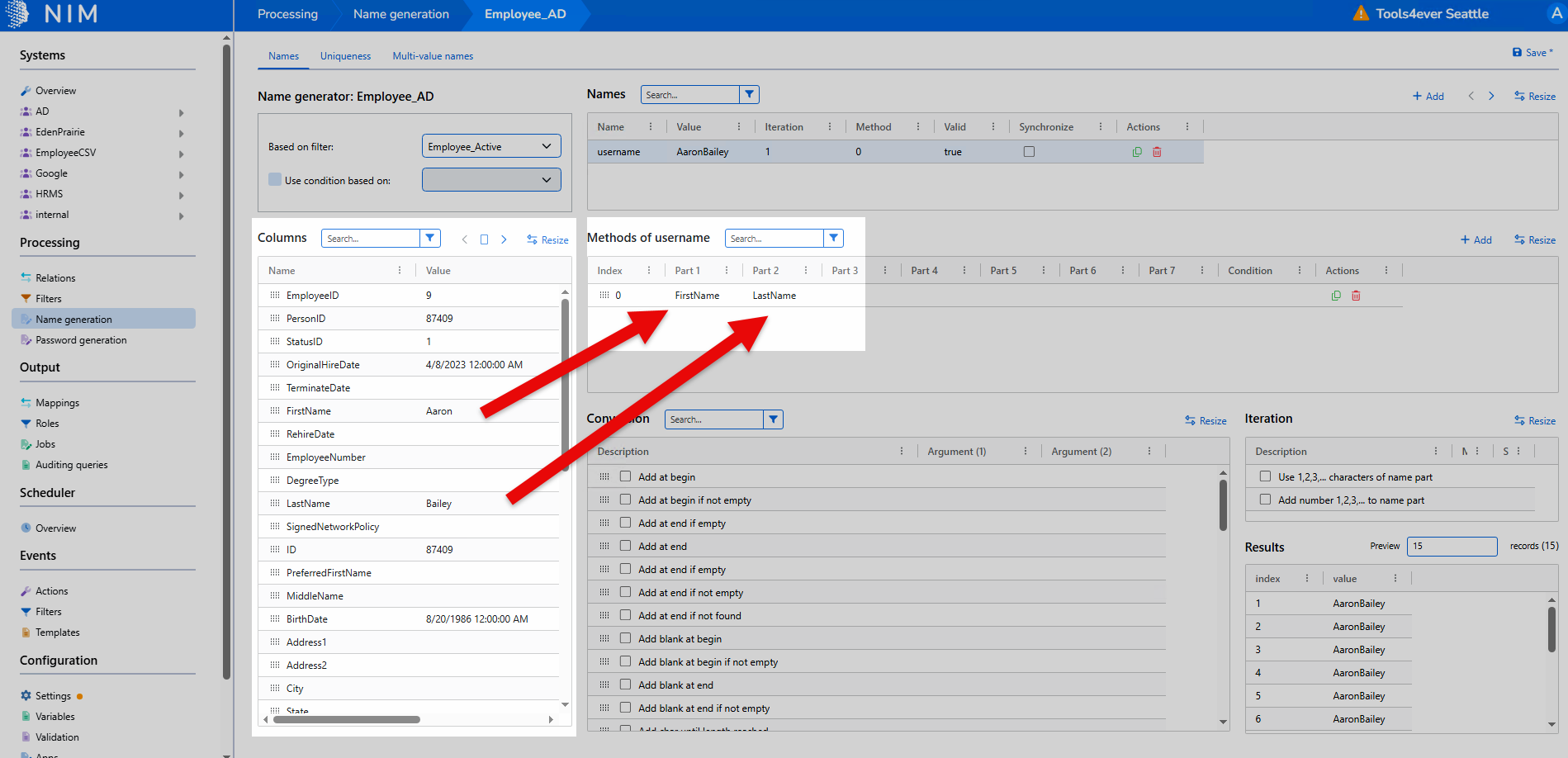This screenshot has height=758, width=1568.
Task: Expand the EmployeeCSV system in sidebar
Action: pyautogui.click(x=181, y=154)
